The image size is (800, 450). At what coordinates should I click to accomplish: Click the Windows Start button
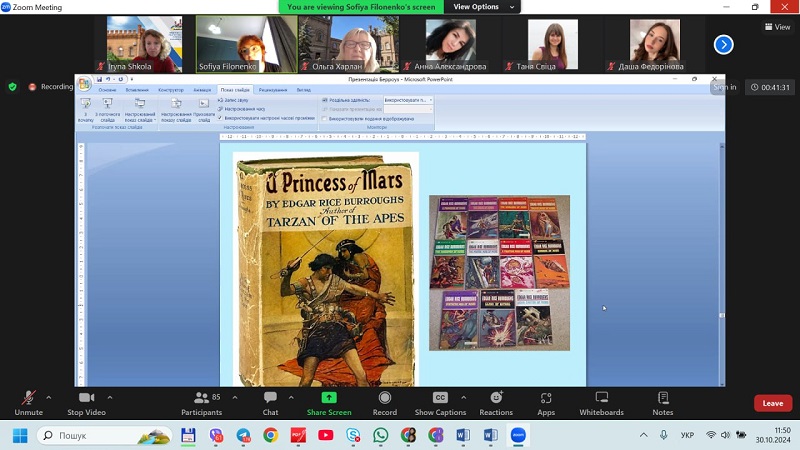[20, 435]
